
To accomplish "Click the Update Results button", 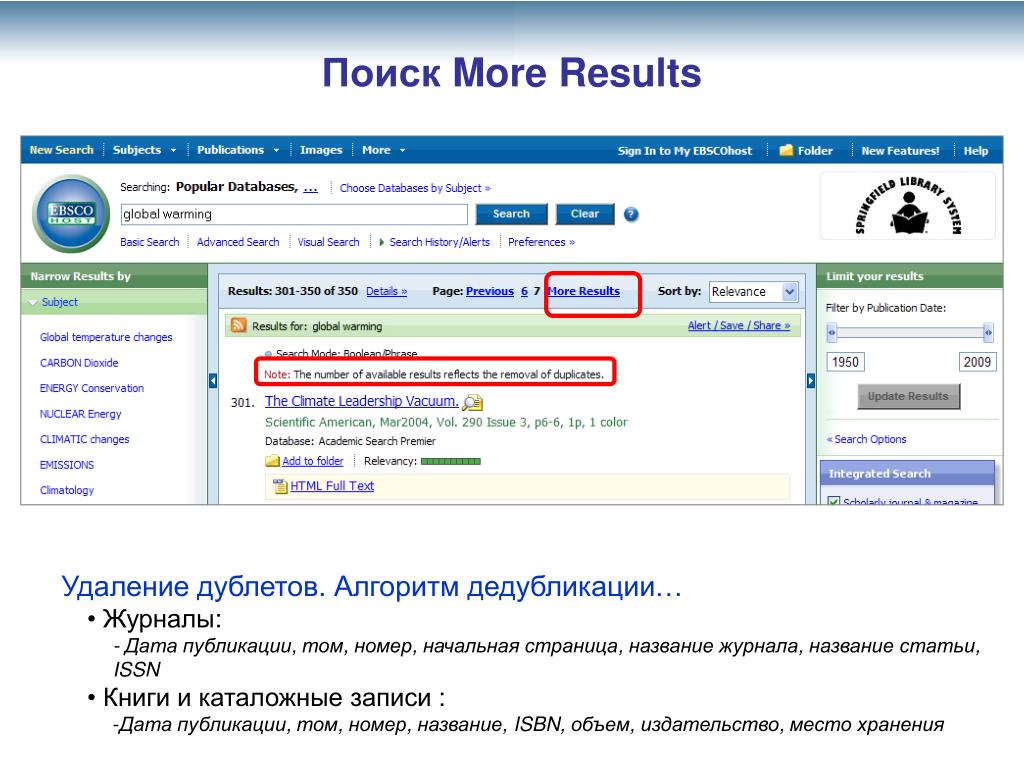I will tap(908, 396).
